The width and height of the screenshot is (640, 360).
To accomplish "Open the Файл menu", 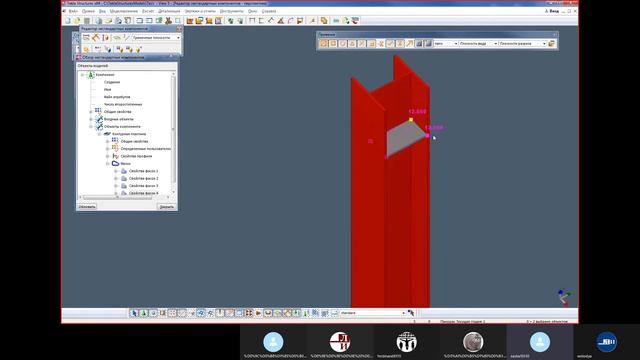I will pos(73,11).
